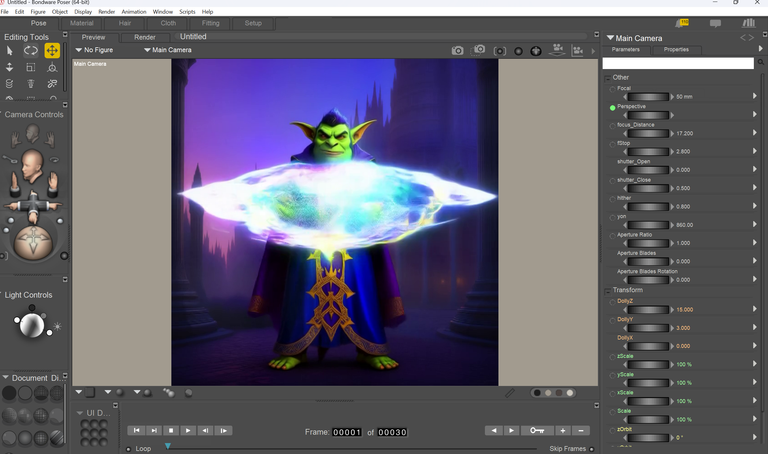Screen dimensions: 768x454
Task: Toggle the Skip Frames radio button
Action: tap(592, 449)
